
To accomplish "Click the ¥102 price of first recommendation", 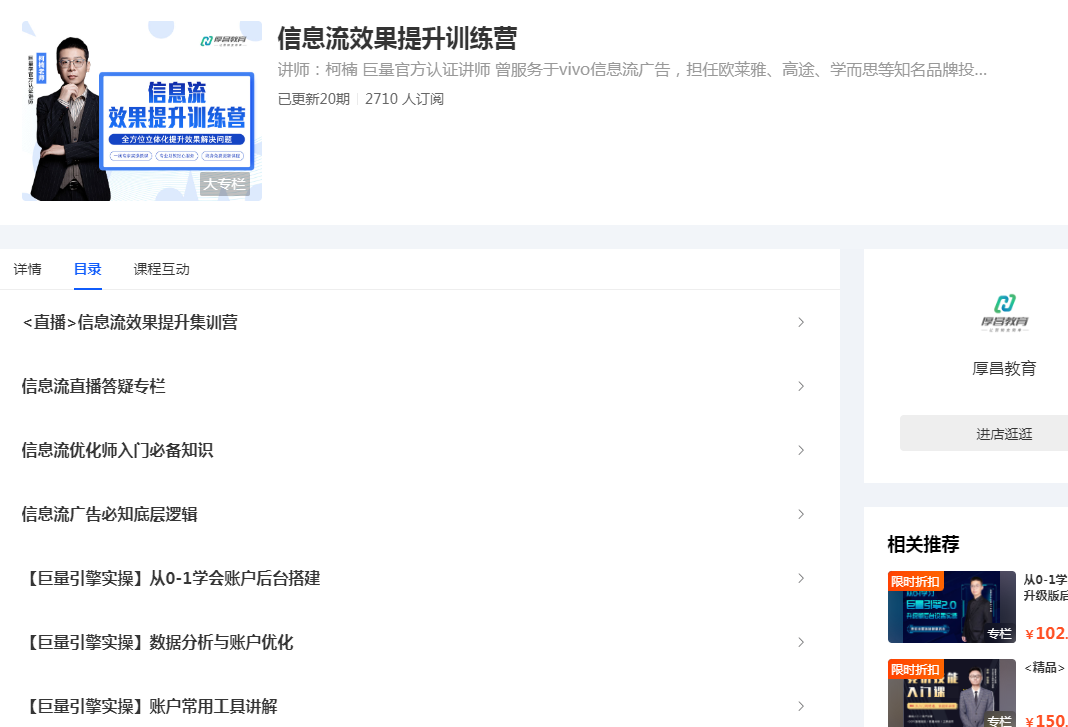I will [1046, 633].
